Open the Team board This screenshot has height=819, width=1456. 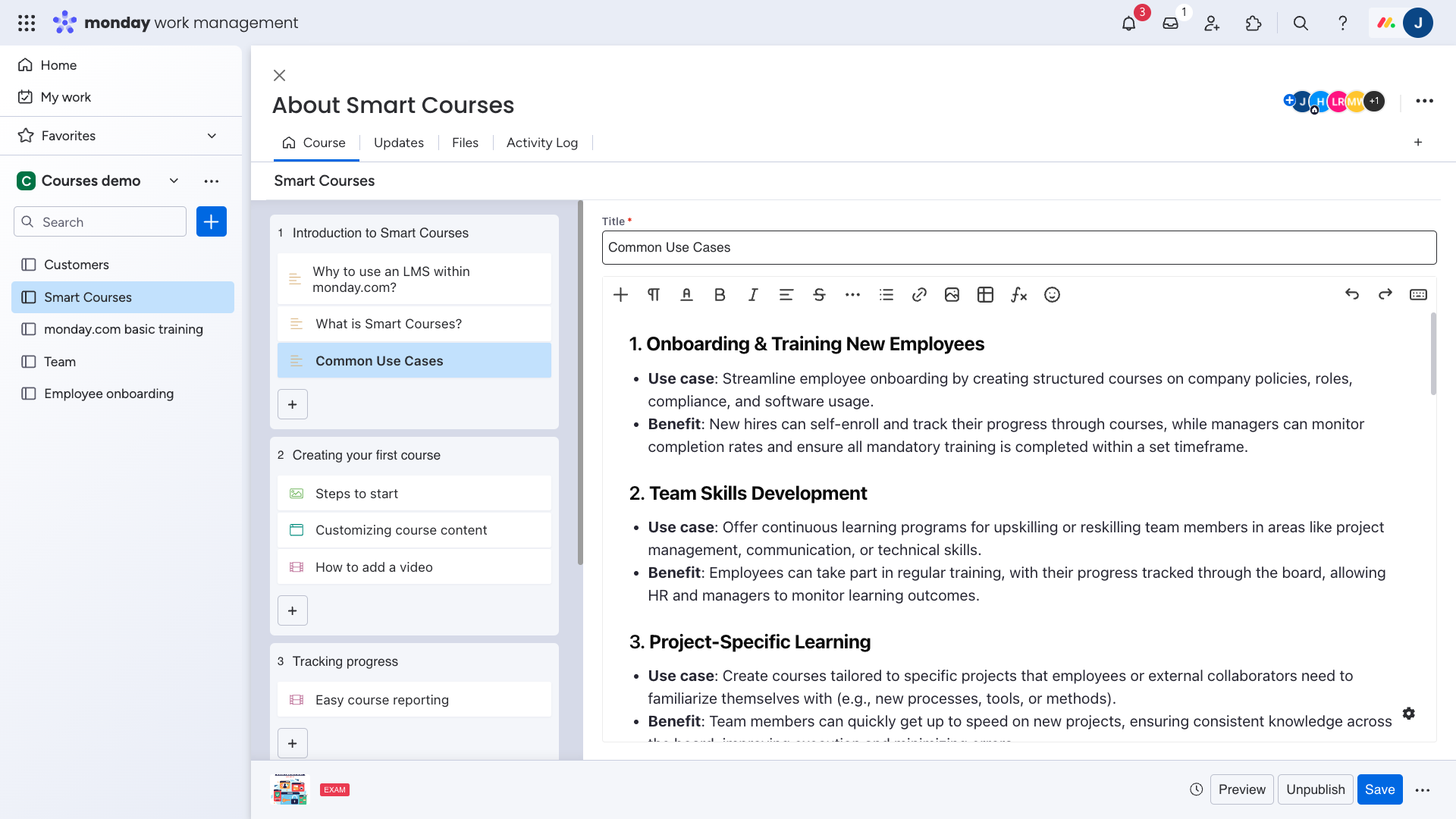pyautogui.click(x=123, y=362)
